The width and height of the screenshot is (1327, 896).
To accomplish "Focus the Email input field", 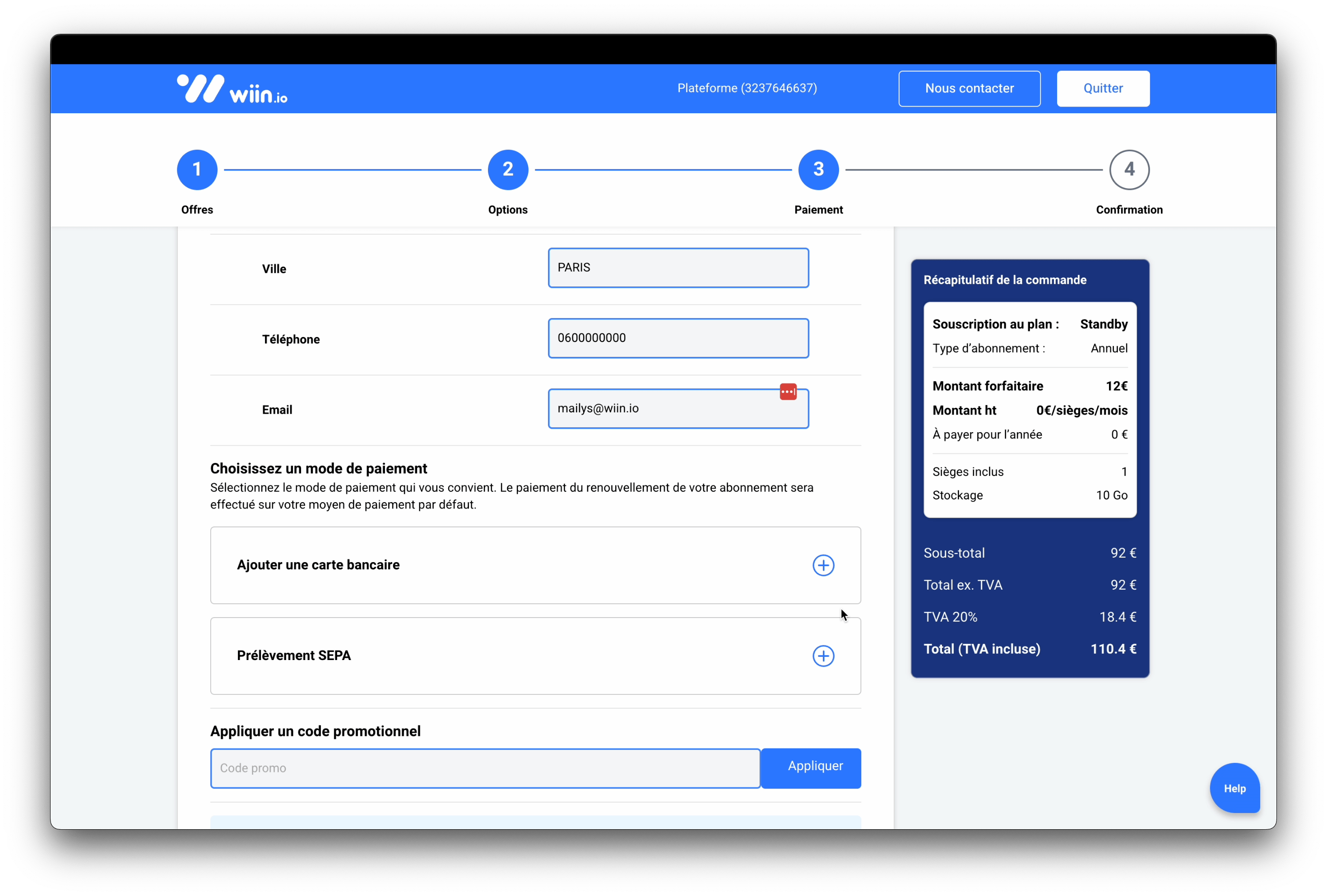I will pos(678,409).
